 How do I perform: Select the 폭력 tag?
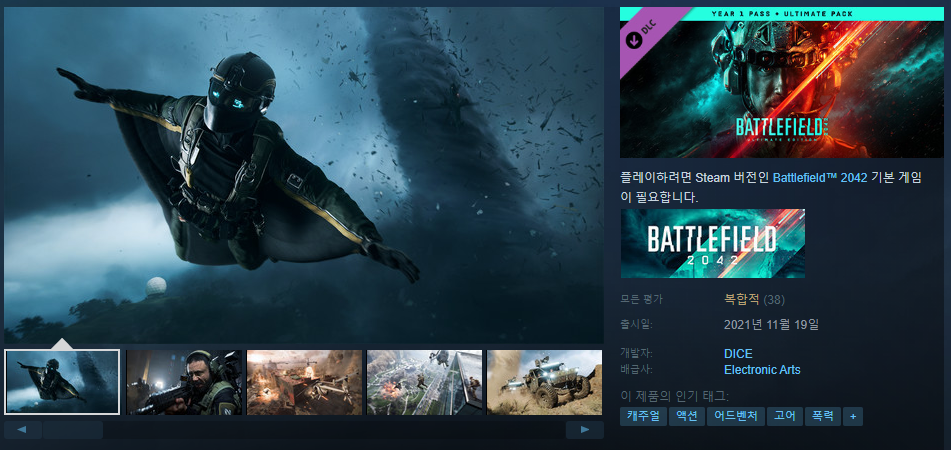(x=823, y=417)
